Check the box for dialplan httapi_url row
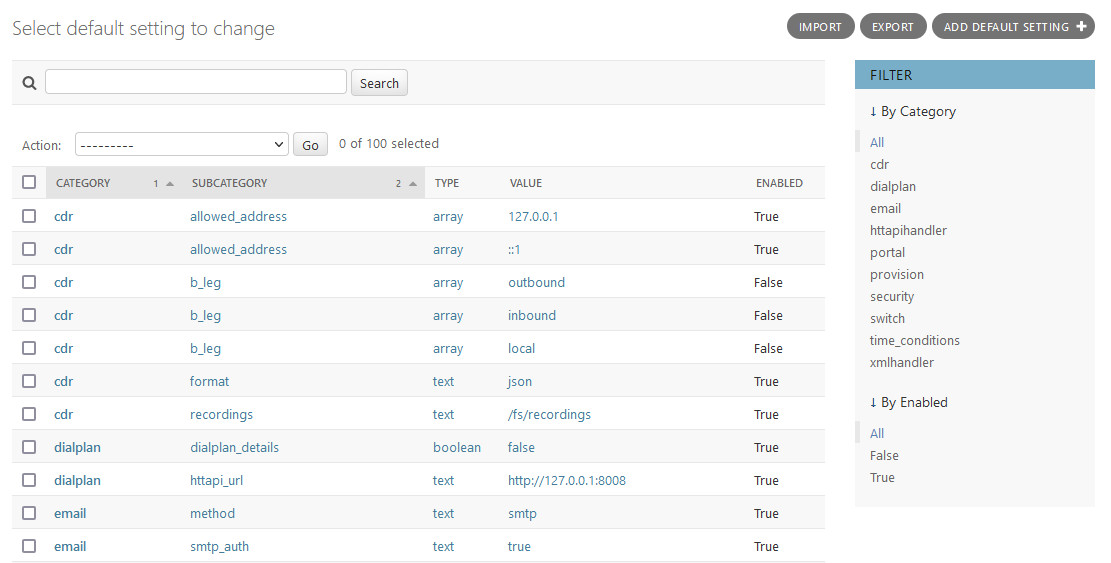Image resolution: width=1111 pixels, height=563 pixels. click(x=29, y=480)
